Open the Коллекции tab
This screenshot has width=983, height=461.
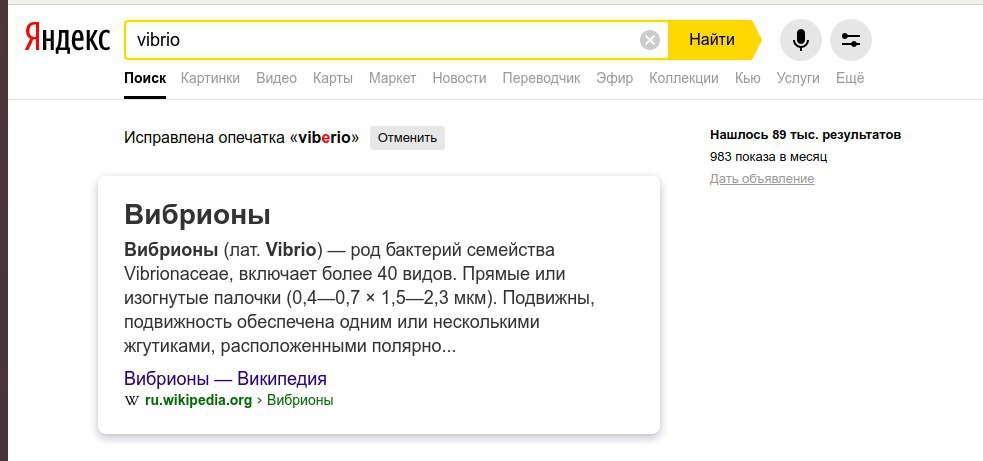click(x=684, y=78)
